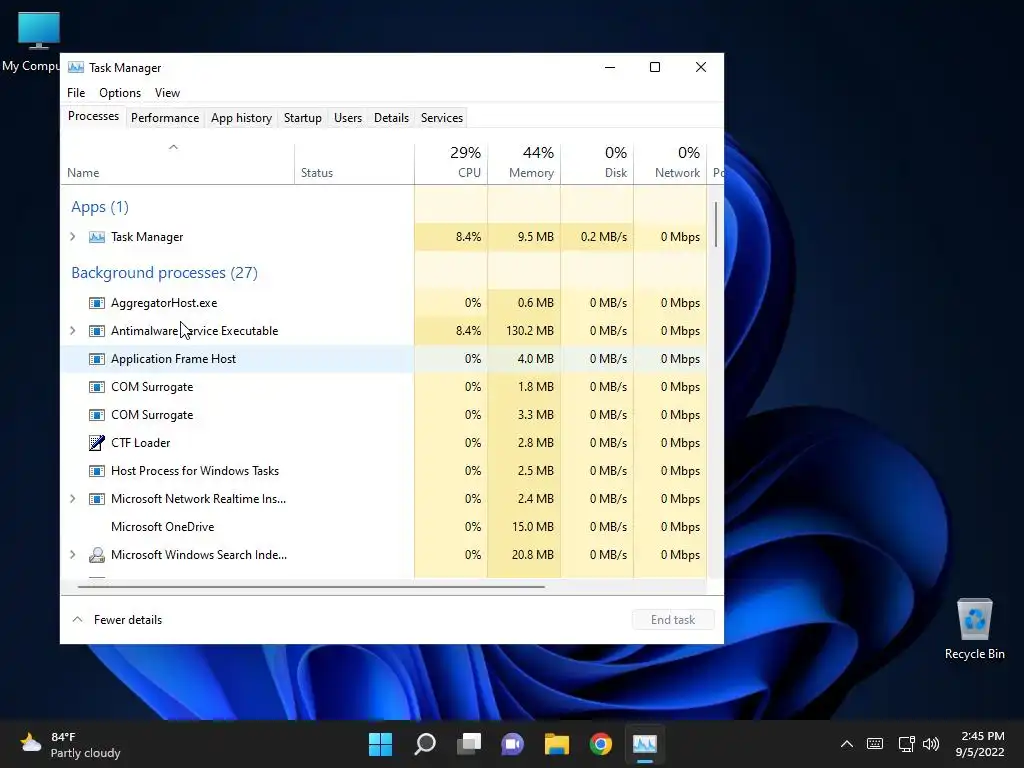Switch to the Performance tab
The height and width of the screenshot is (768, 1024).
point(165,118)
